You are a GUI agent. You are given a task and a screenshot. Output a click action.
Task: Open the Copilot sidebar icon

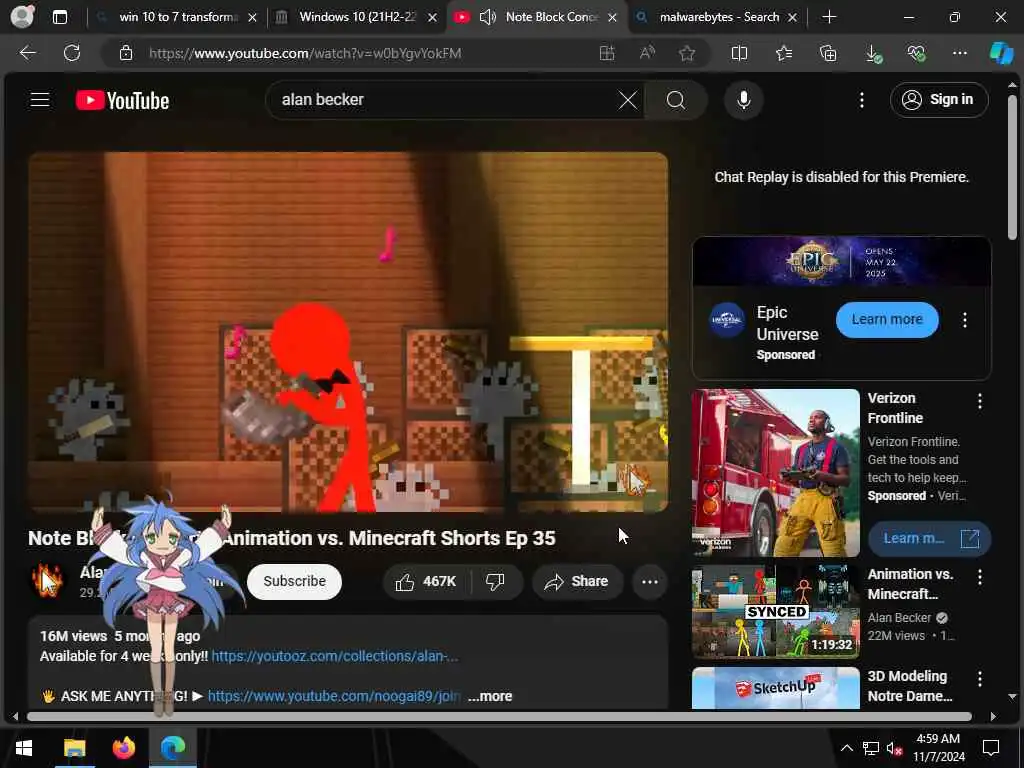click(1000, 53)
